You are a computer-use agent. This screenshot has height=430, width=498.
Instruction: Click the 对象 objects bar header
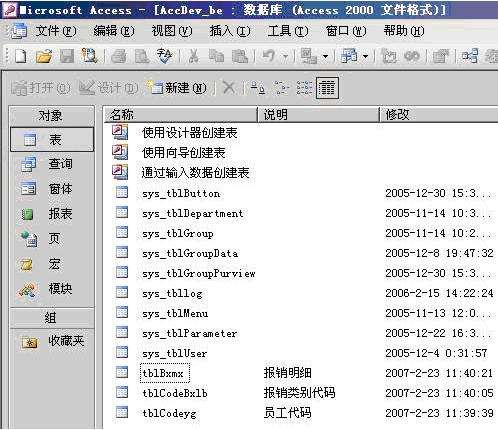click(52, 116)
